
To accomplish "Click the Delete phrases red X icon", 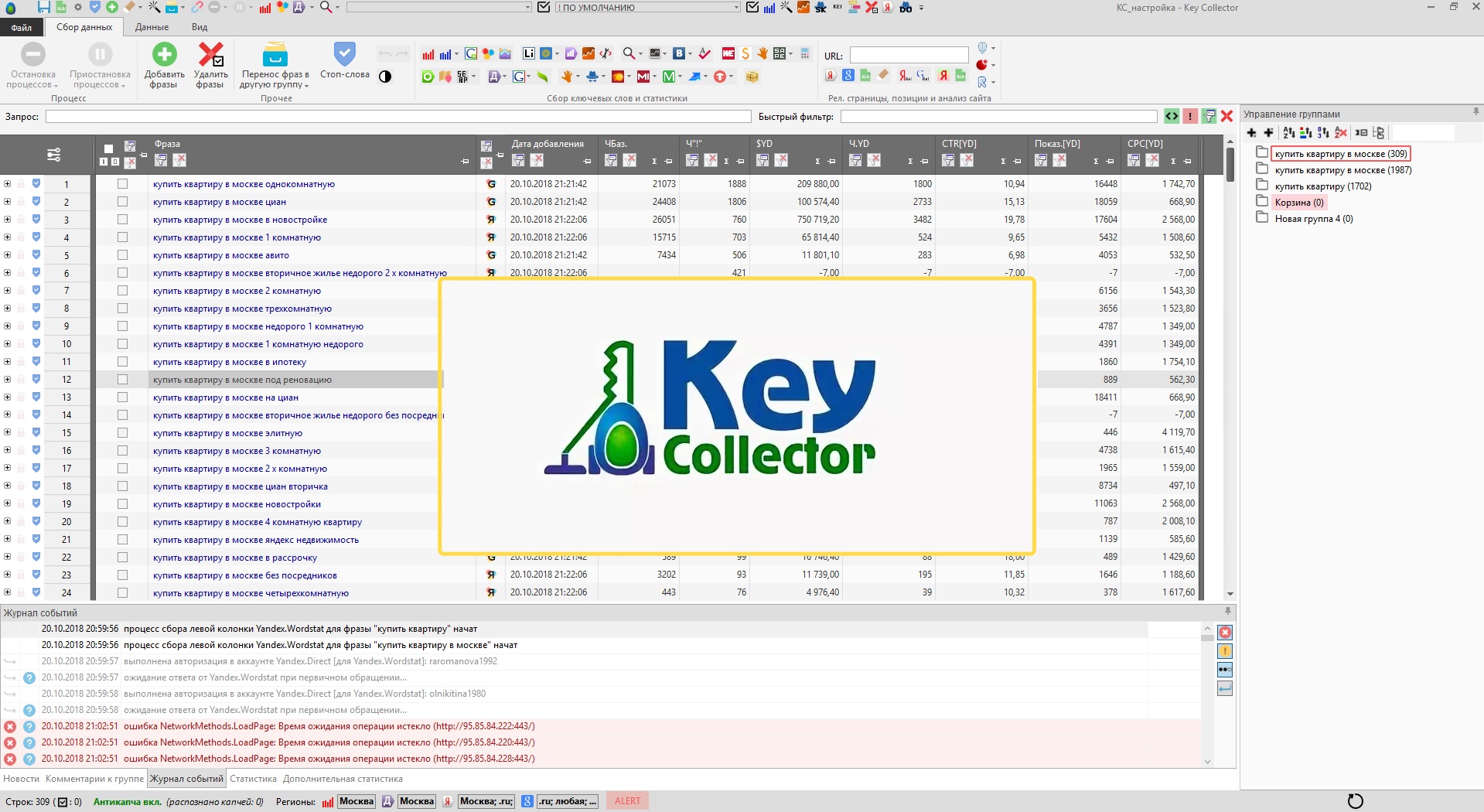I will (x=210, y=55).
